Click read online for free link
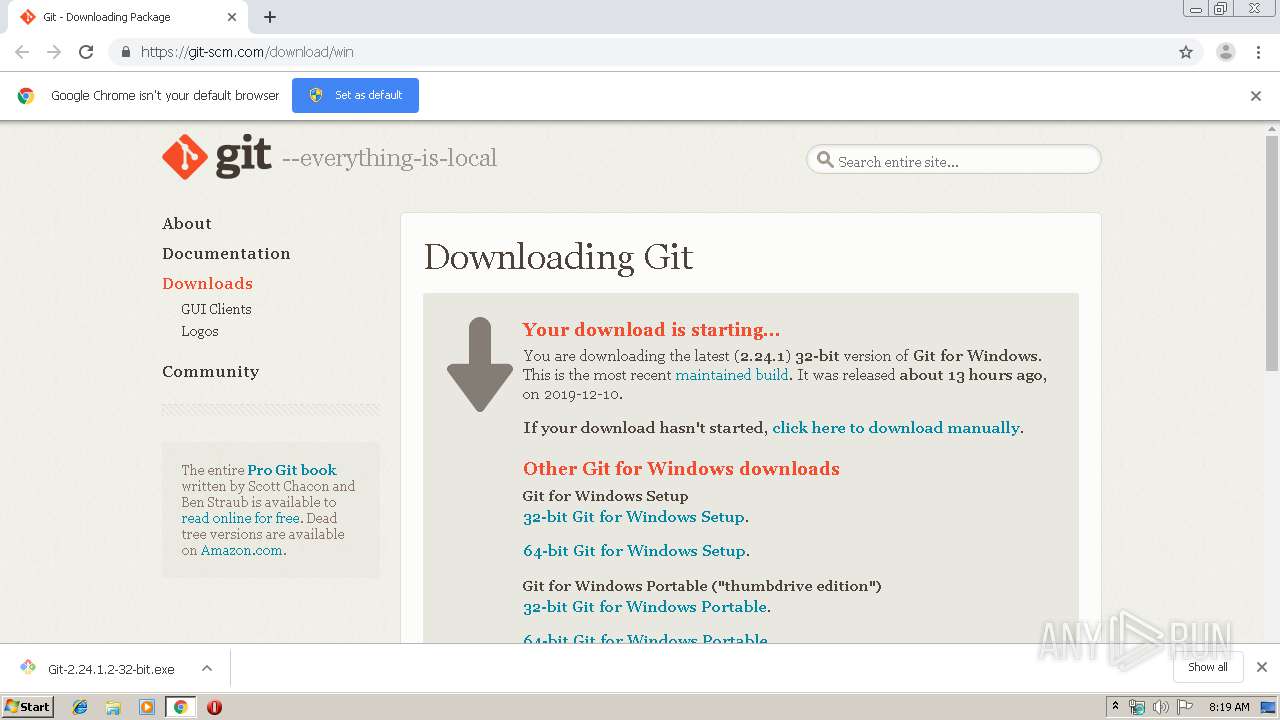 point(241,518)
